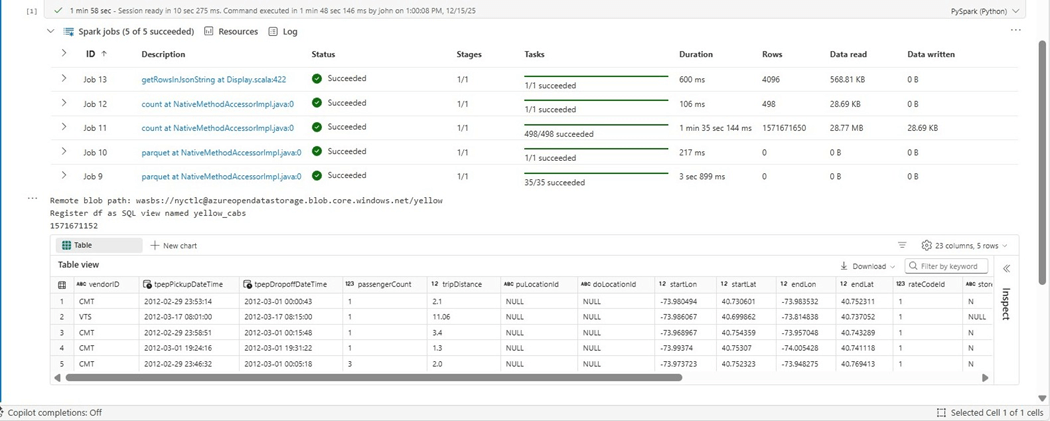
Task: Click the filter lines icon above table
Action: point(902,245)
